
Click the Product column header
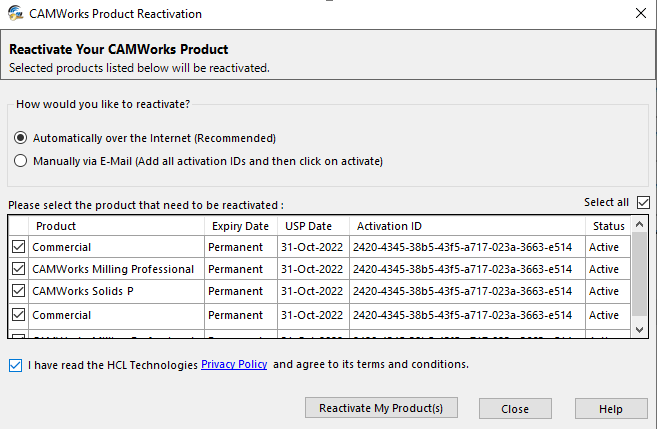56,226
